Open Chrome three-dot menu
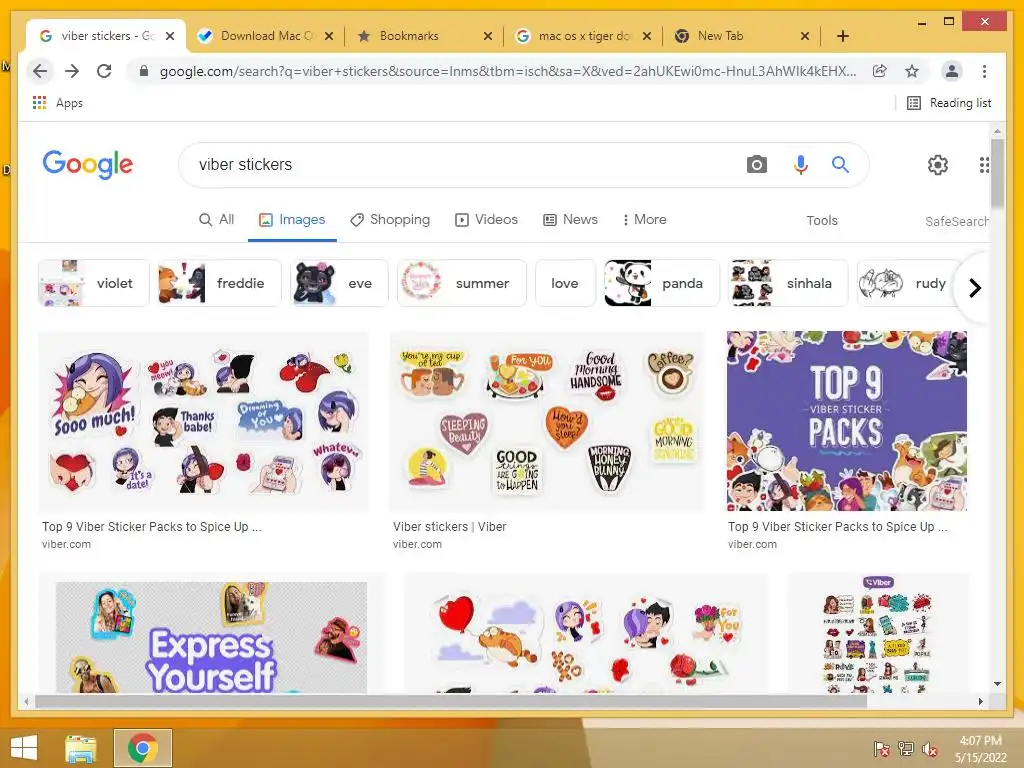The height and width of the screenshot is (768, 1024). (x=984, y=71)
